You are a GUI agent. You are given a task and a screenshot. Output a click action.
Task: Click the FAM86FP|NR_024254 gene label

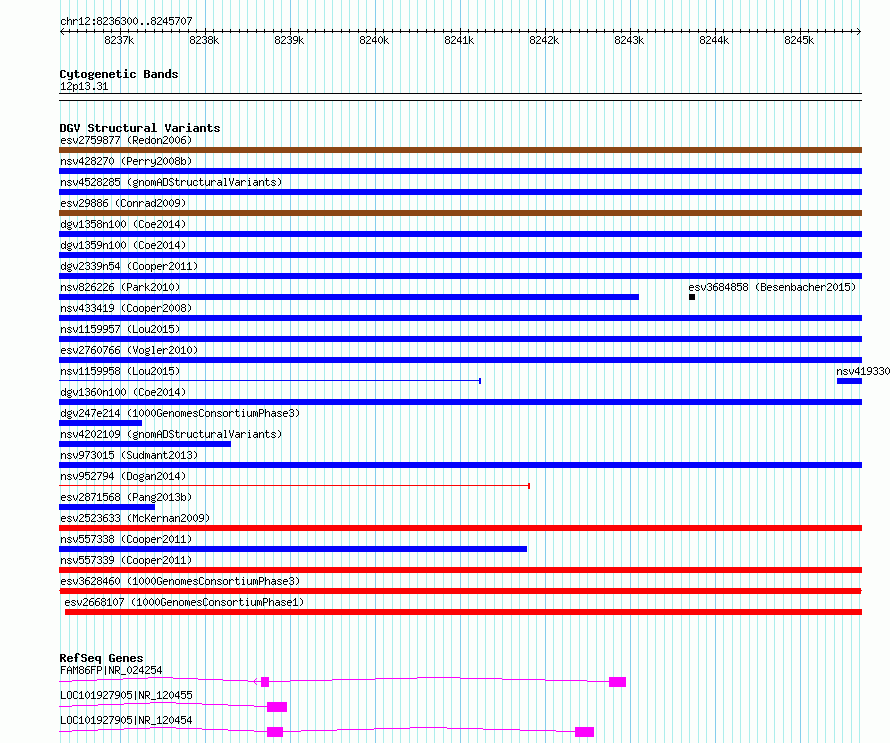[111, 670]
